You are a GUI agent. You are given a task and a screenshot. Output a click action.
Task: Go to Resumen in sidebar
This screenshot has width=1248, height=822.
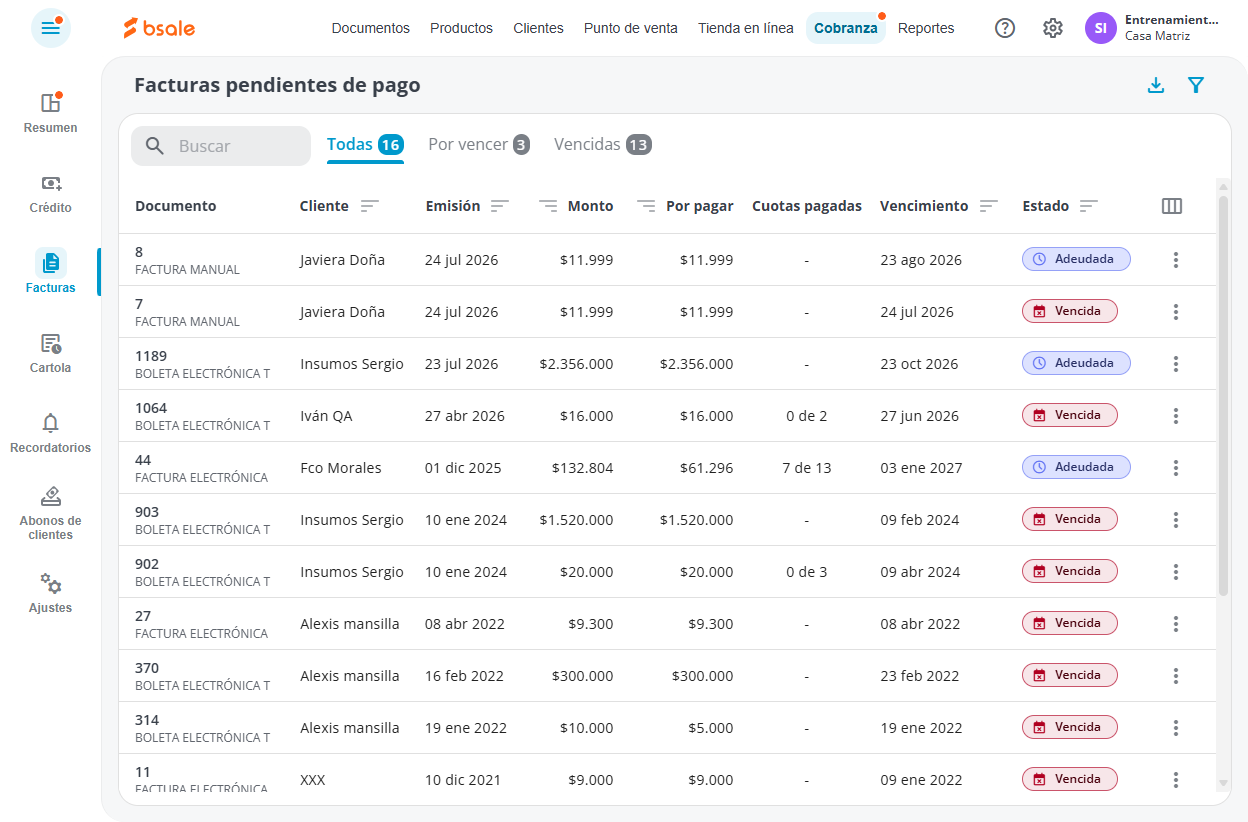click(x=51, y=112)
